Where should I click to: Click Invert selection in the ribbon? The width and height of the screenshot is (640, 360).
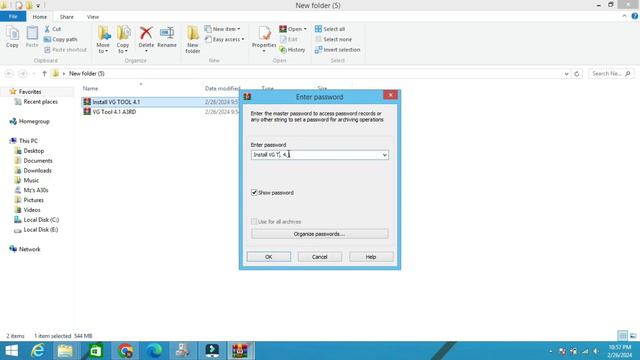(338, 49)
